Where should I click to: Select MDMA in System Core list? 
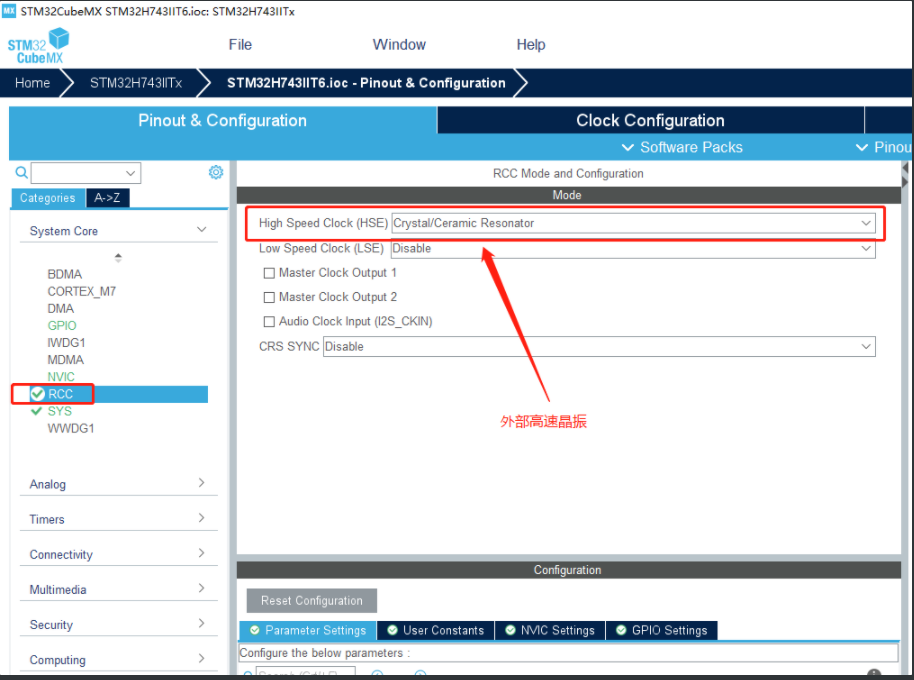(x=66, y=360)
